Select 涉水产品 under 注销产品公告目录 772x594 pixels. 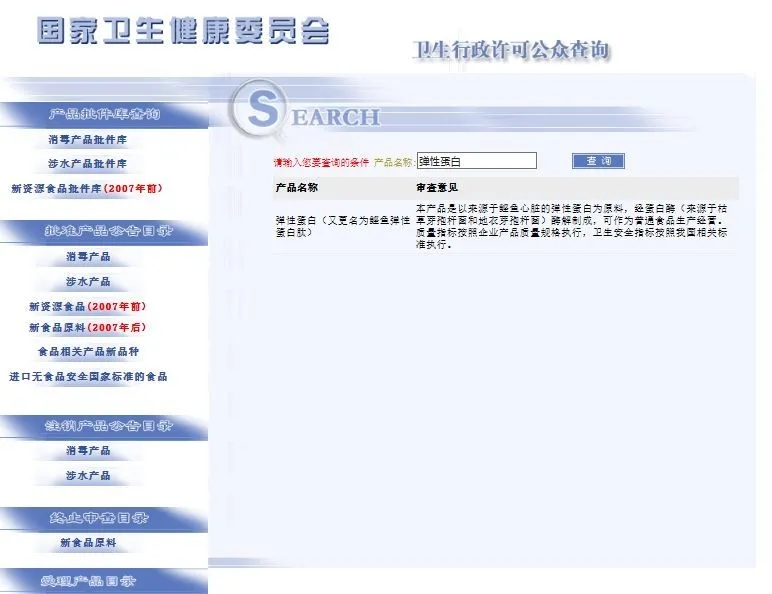pos(88,476)
